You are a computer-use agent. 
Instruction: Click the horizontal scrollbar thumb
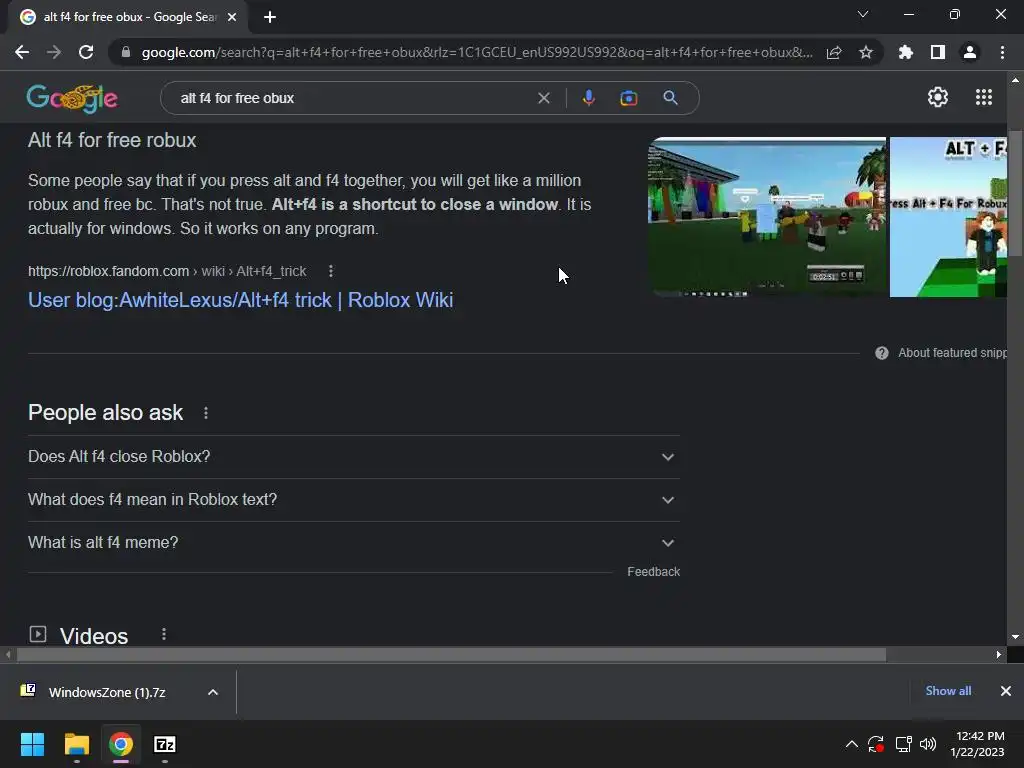[x=451, y=654]
